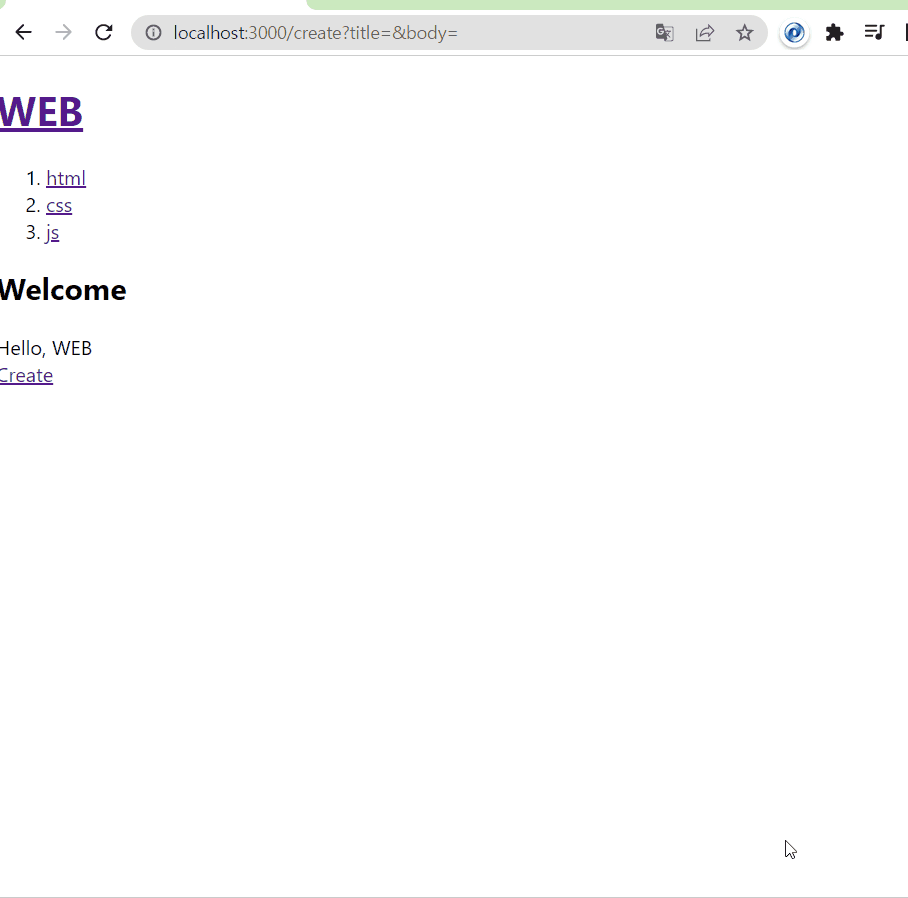
Task: View site information icon in address bar
Action: click(153, 32)
